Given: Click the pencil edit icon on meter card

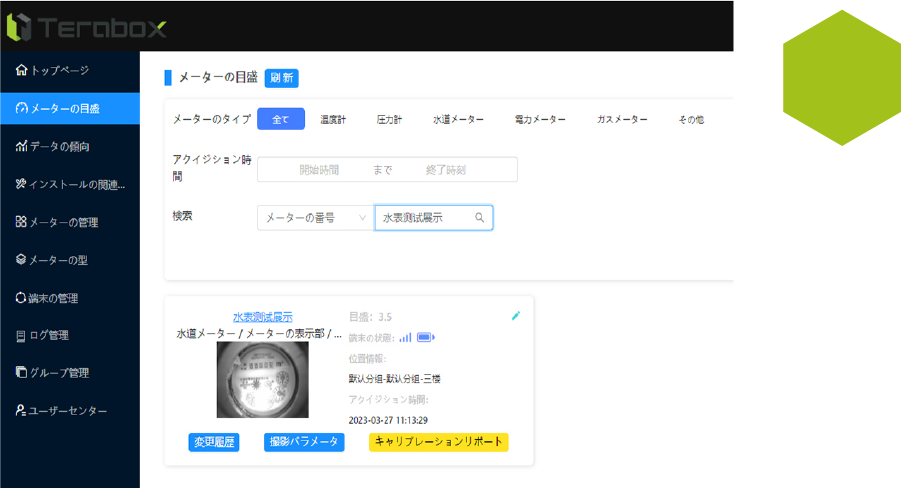Looking at the screenshot, I should click(516, 315).
